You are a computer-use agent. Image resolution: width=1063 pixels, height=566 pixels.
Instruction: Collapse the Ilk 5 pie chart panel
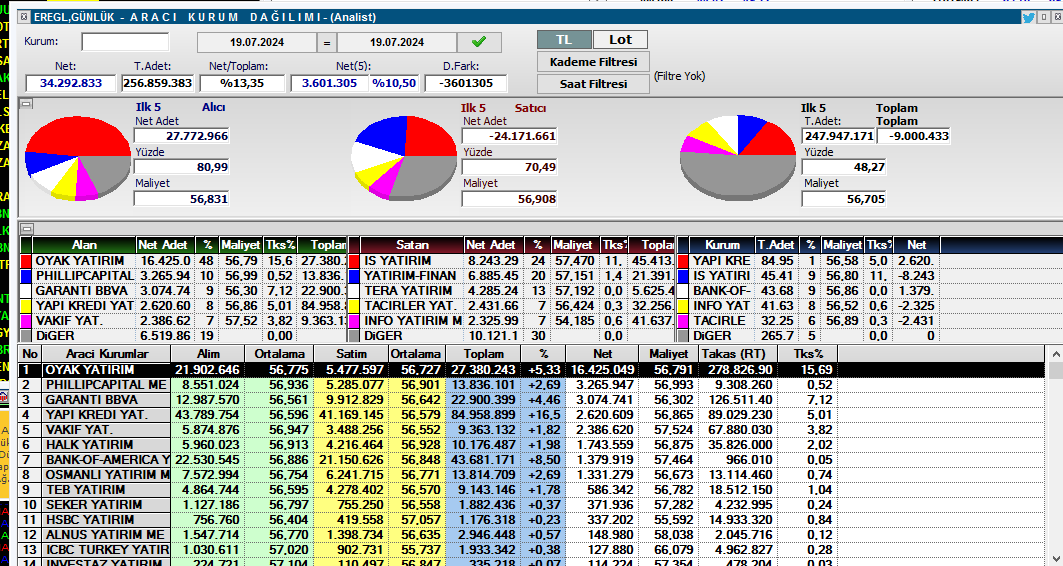pyautogui.click(x=26, y=104)
